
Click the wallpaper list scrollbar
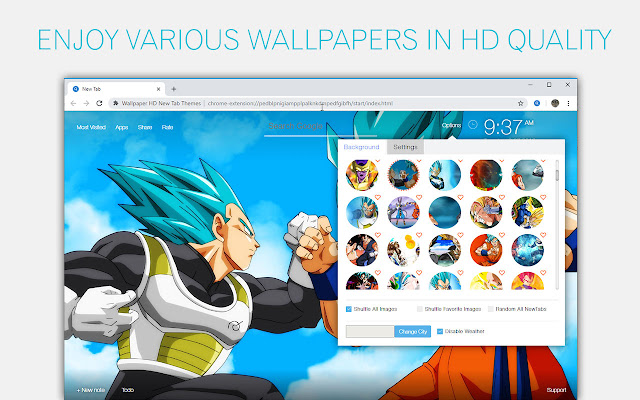(557, 176)
